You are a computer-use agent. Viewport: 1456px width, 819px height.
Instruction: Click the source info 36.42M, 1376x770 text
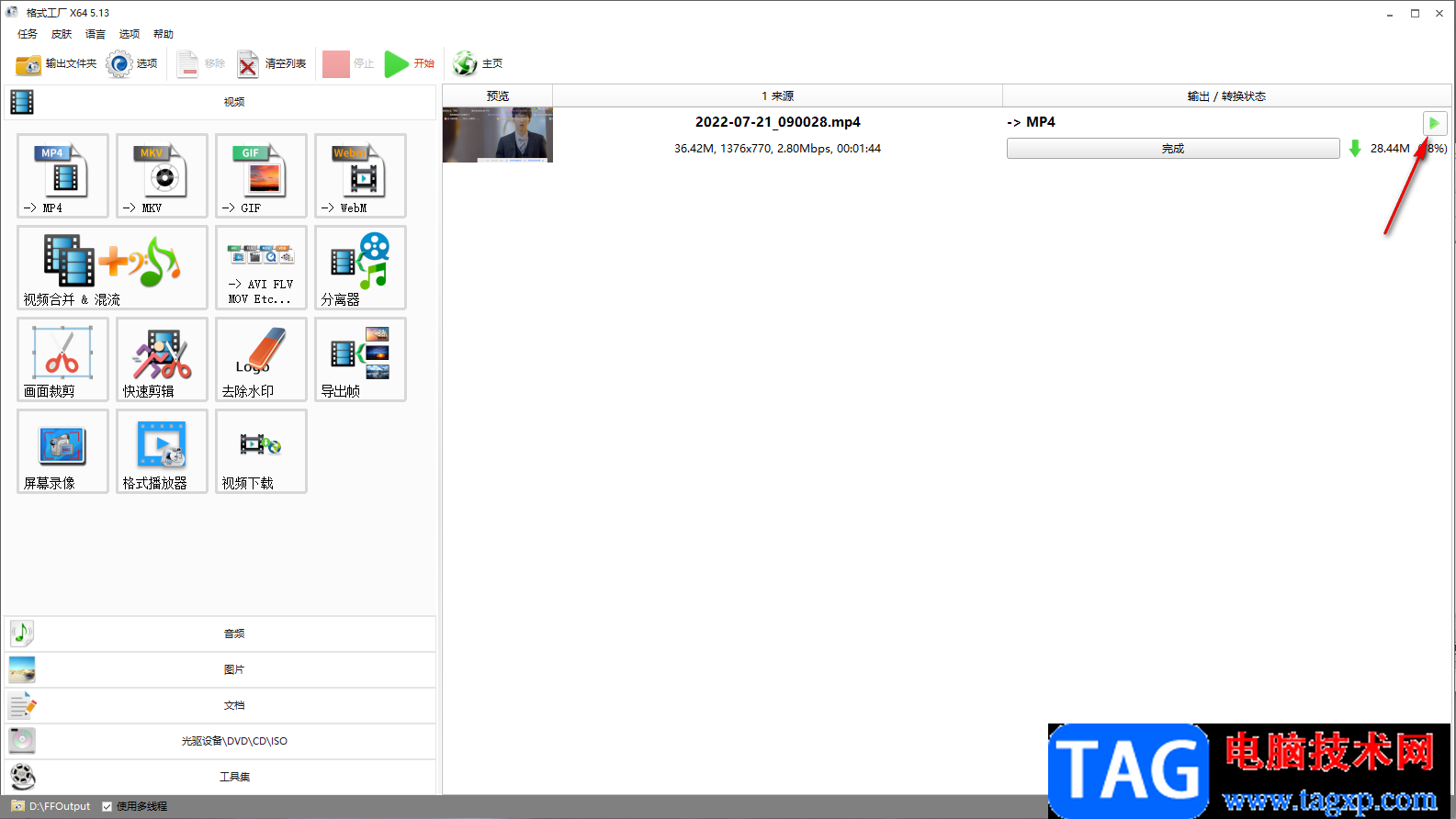click(x=777, y=148)
